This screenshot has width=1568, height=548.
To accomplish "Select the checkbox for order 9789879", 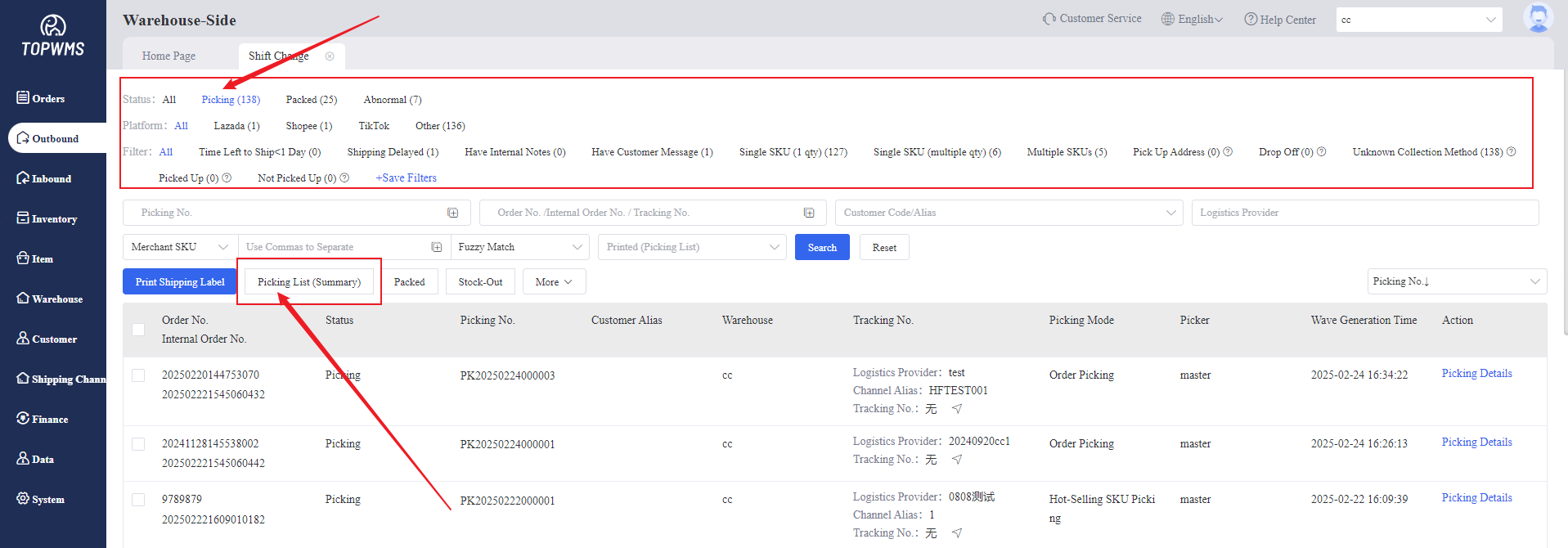I will (x=138, y=500).
